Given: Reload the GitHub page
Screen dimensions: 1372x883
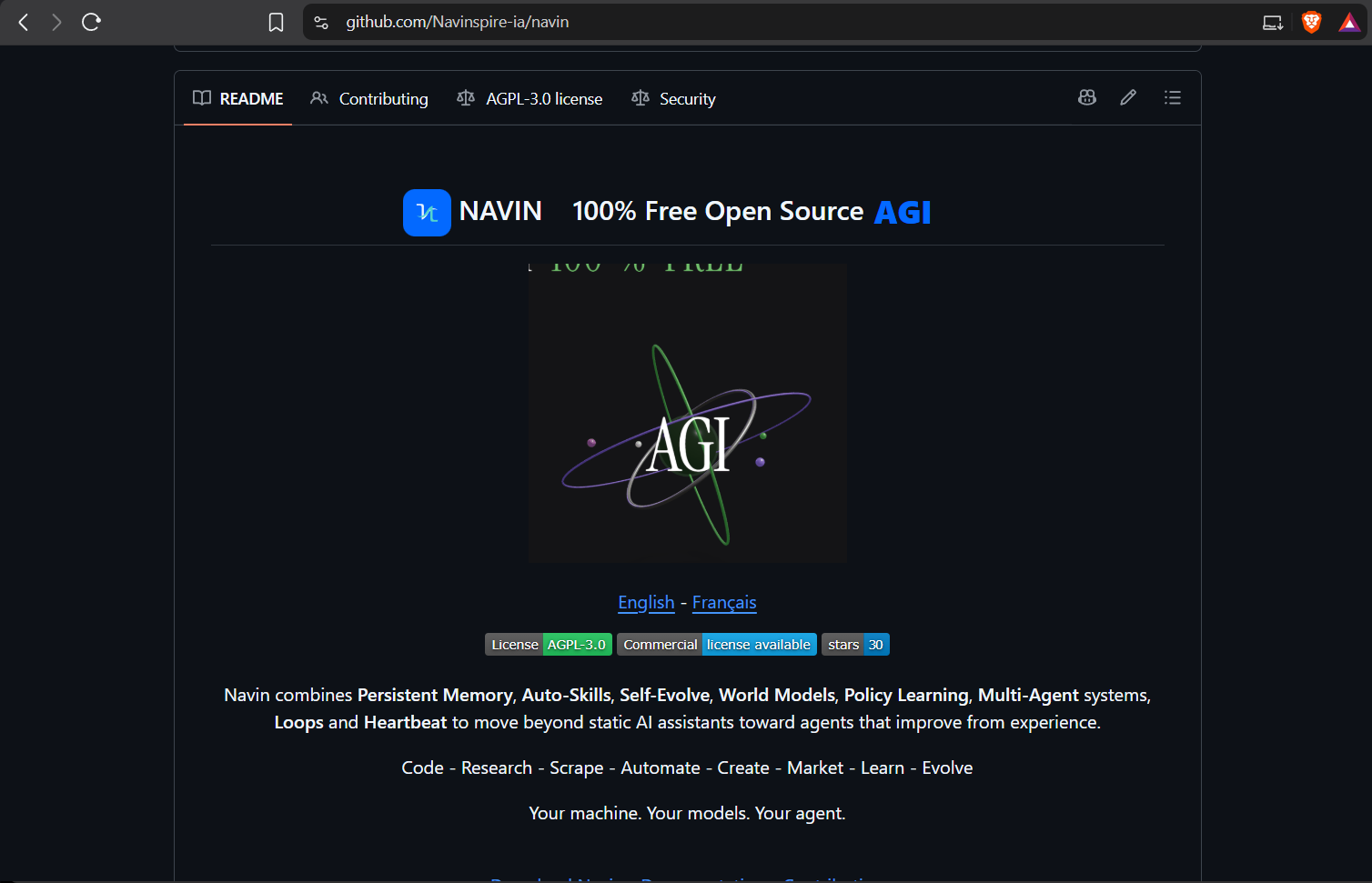Looking at the screenshot, I should [x=91, y=22].
